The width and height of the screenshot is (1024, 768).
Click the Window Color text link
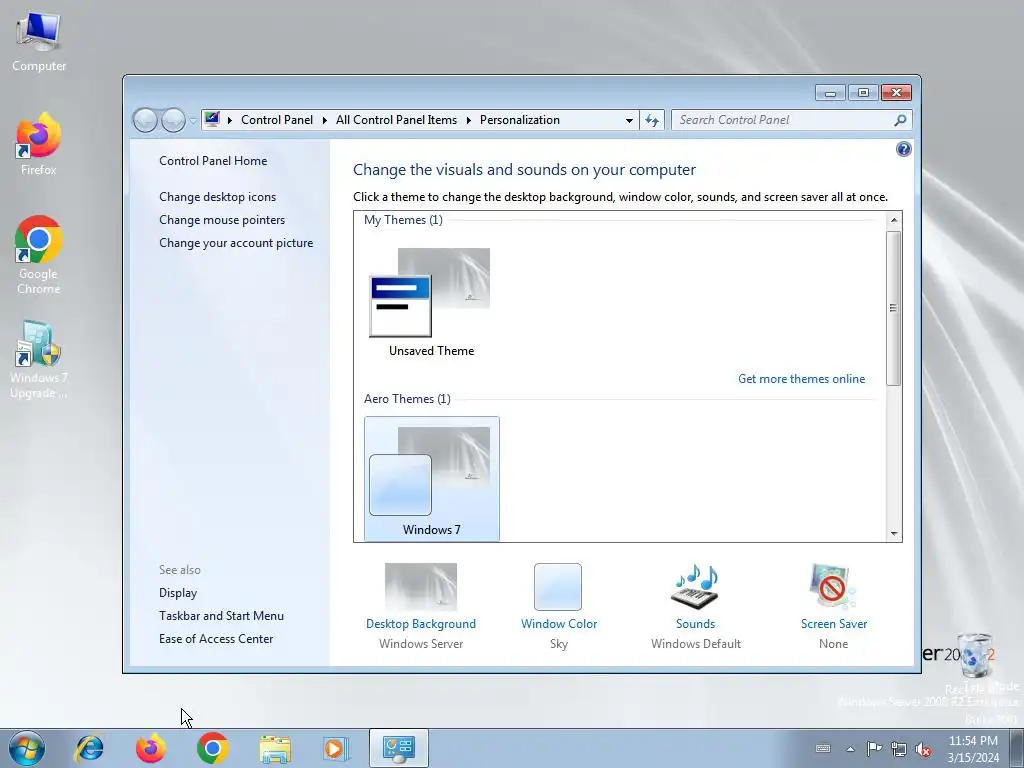(x=559, y=624)
